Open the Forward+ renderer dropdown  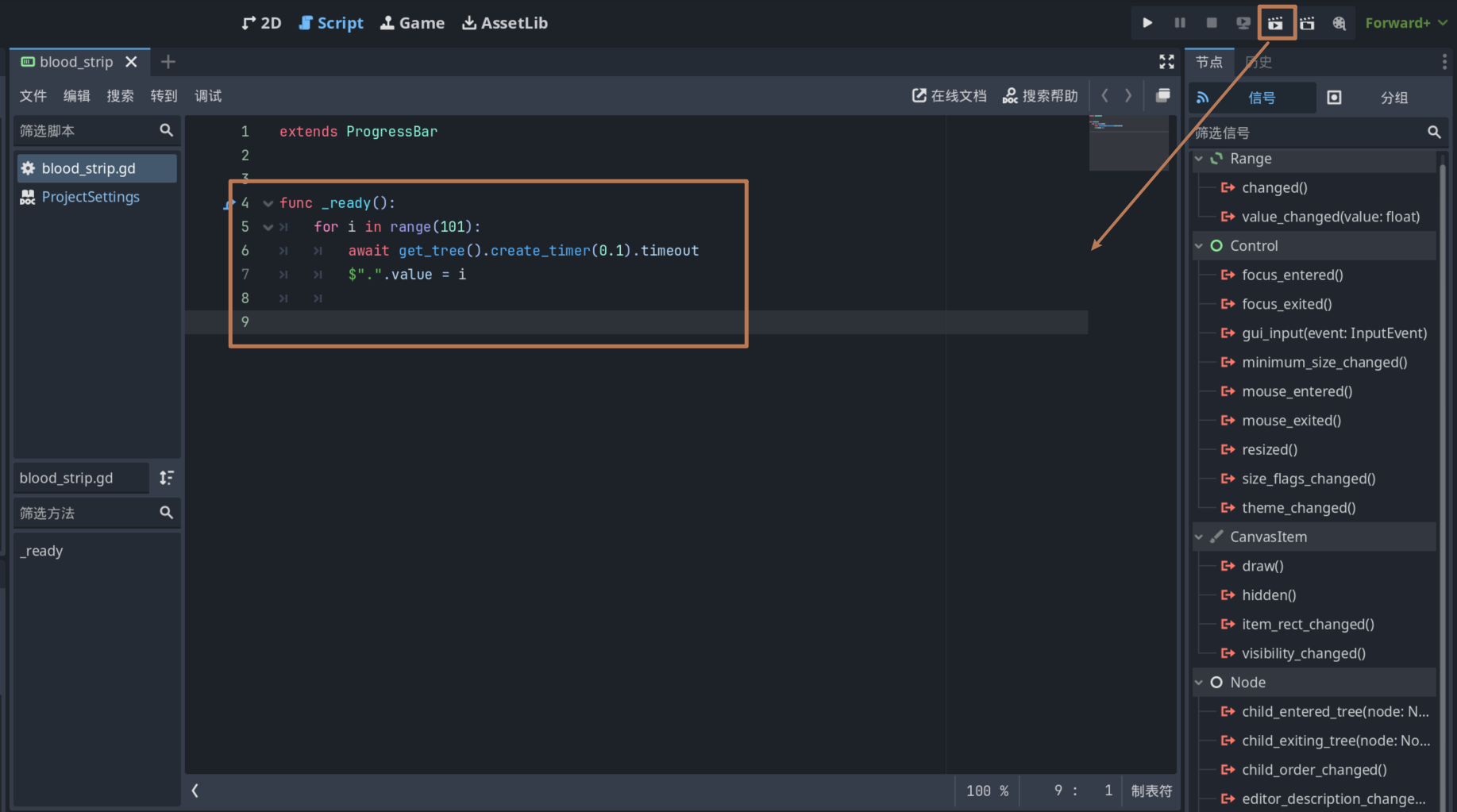[x=1405, y=23]
